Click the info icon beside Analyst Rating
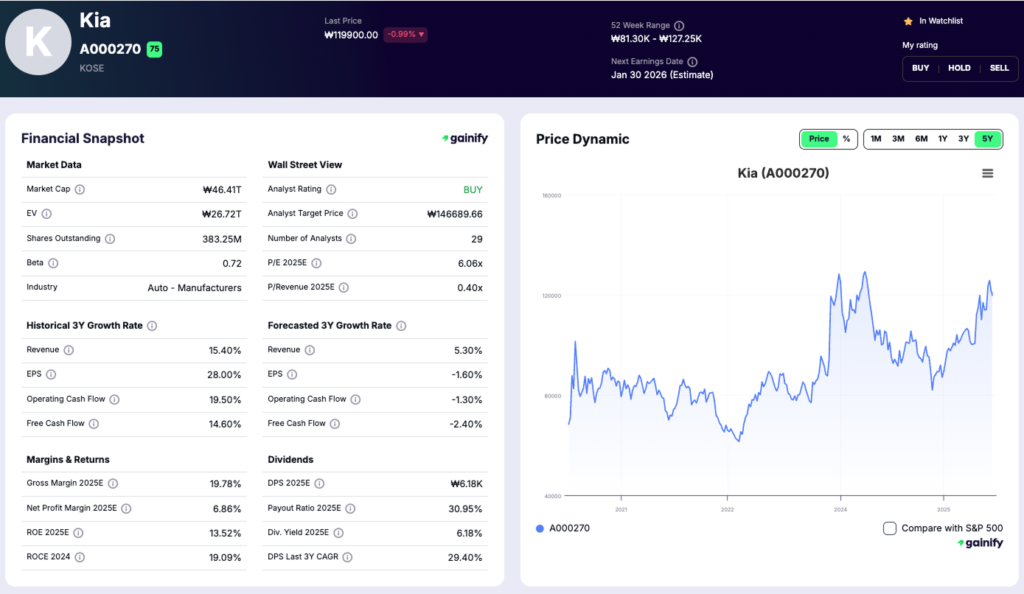The width and height of the screenshot is (1024, 594). tap(331, 189)
